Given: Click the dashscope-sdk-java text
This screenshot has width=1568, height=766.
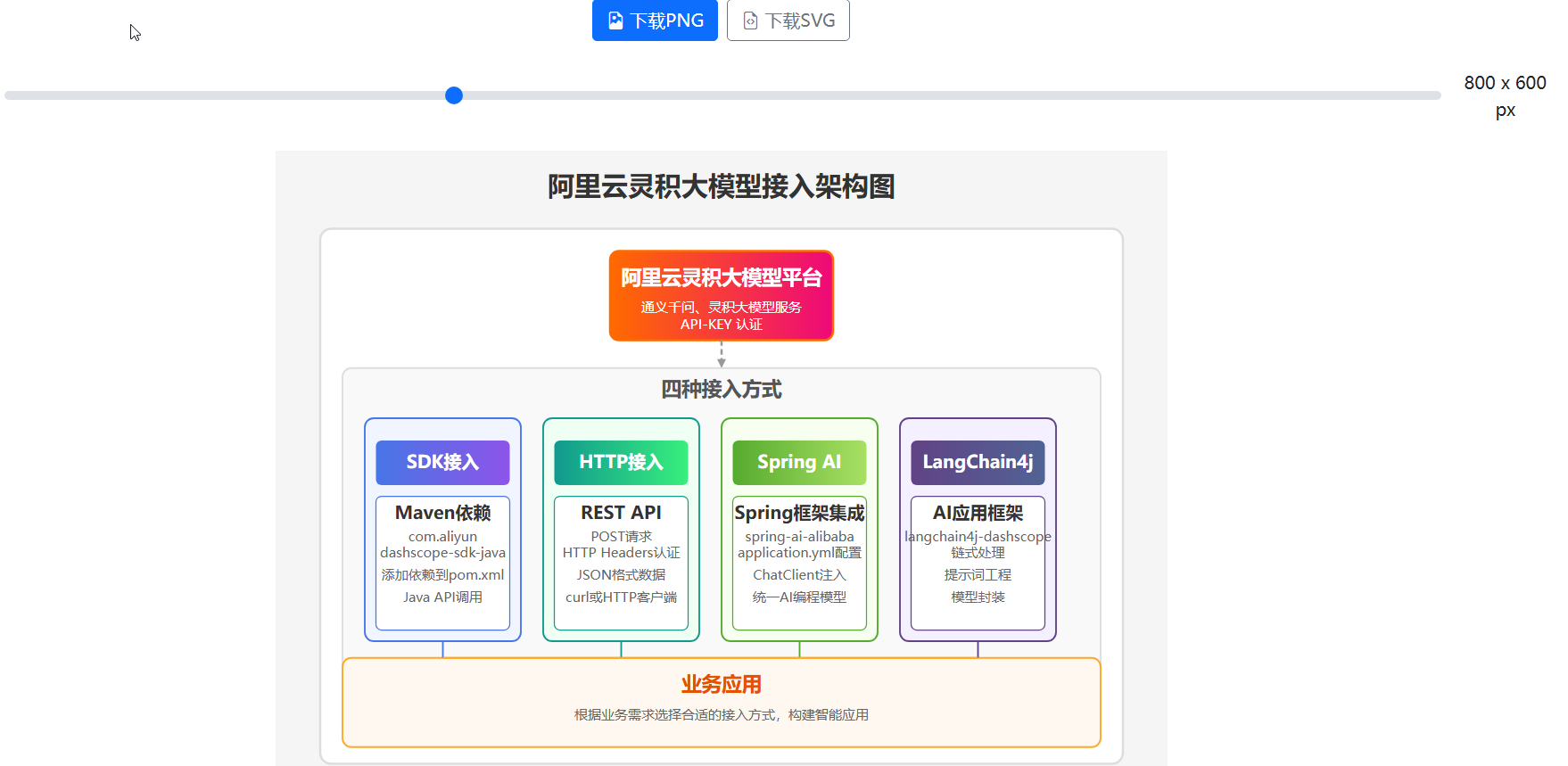Looking at the screenshot, I should (442, 553).
